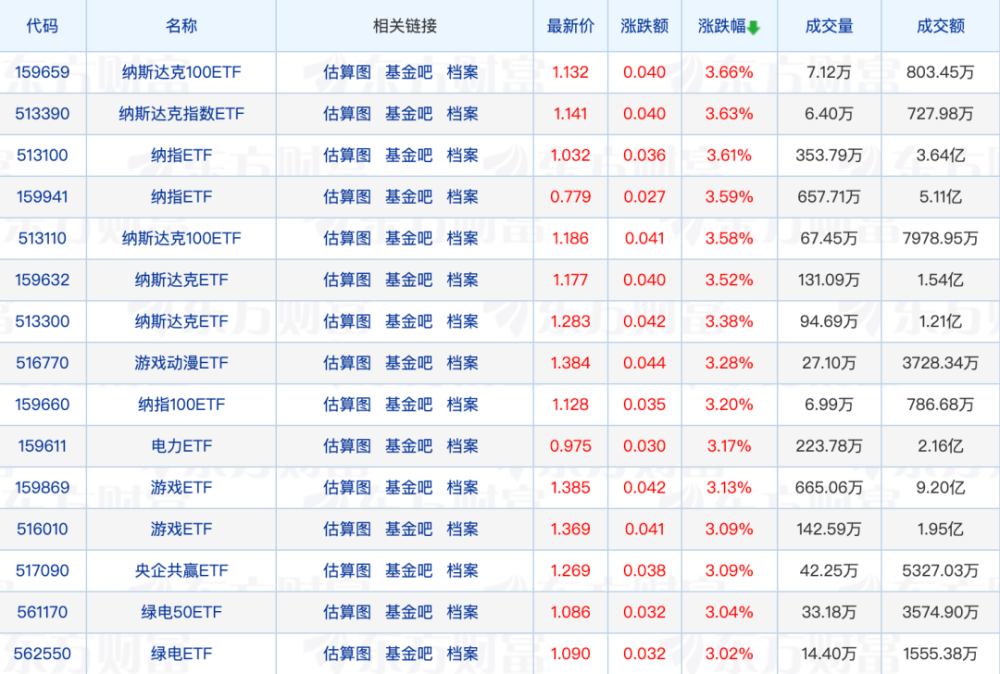Screen dimensions: 1000x674
Task: Open 档案 in the 561170 row
Action: point(462,612)
